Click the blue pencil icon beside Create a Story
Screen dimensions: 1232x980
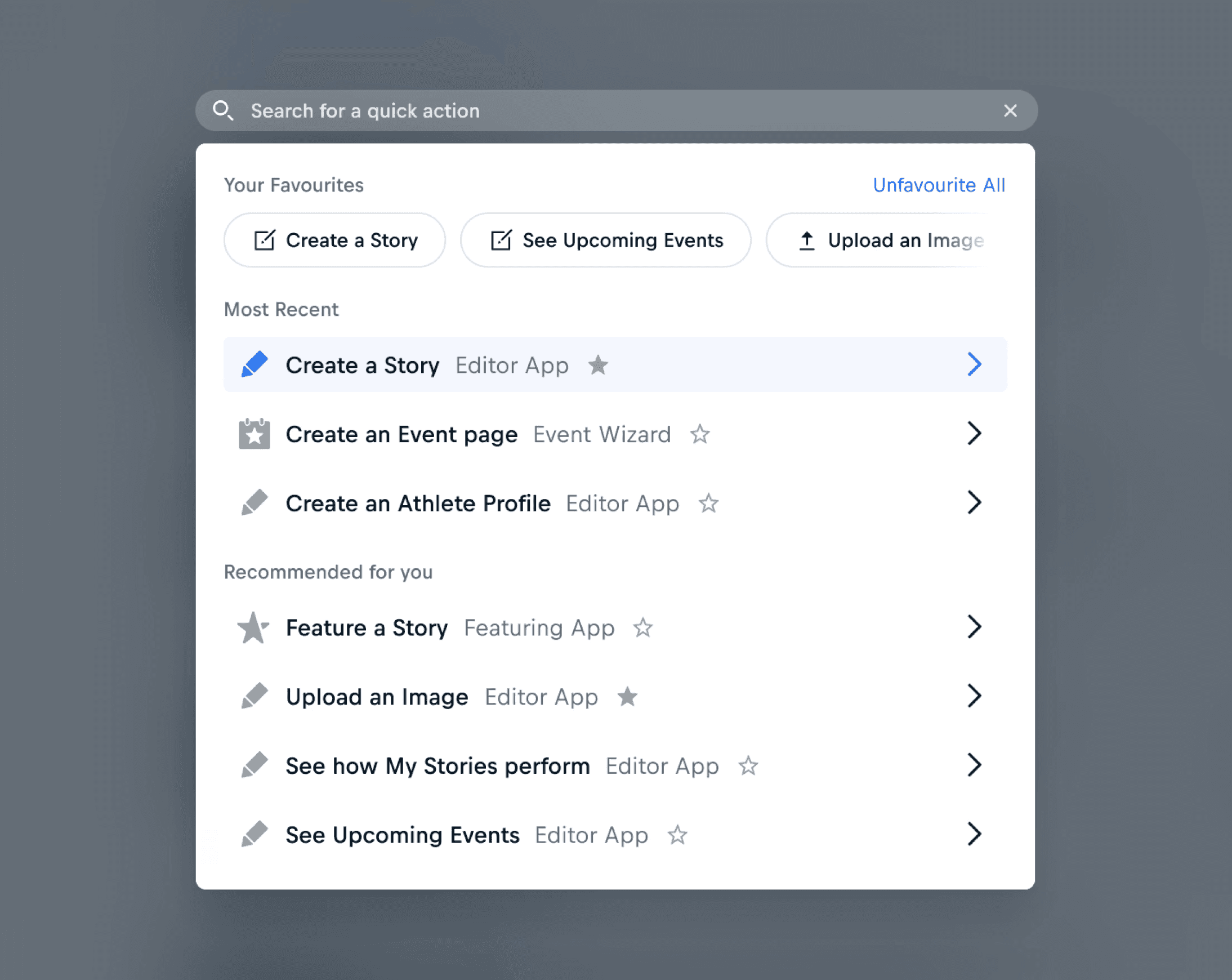[x=255, y=364]
